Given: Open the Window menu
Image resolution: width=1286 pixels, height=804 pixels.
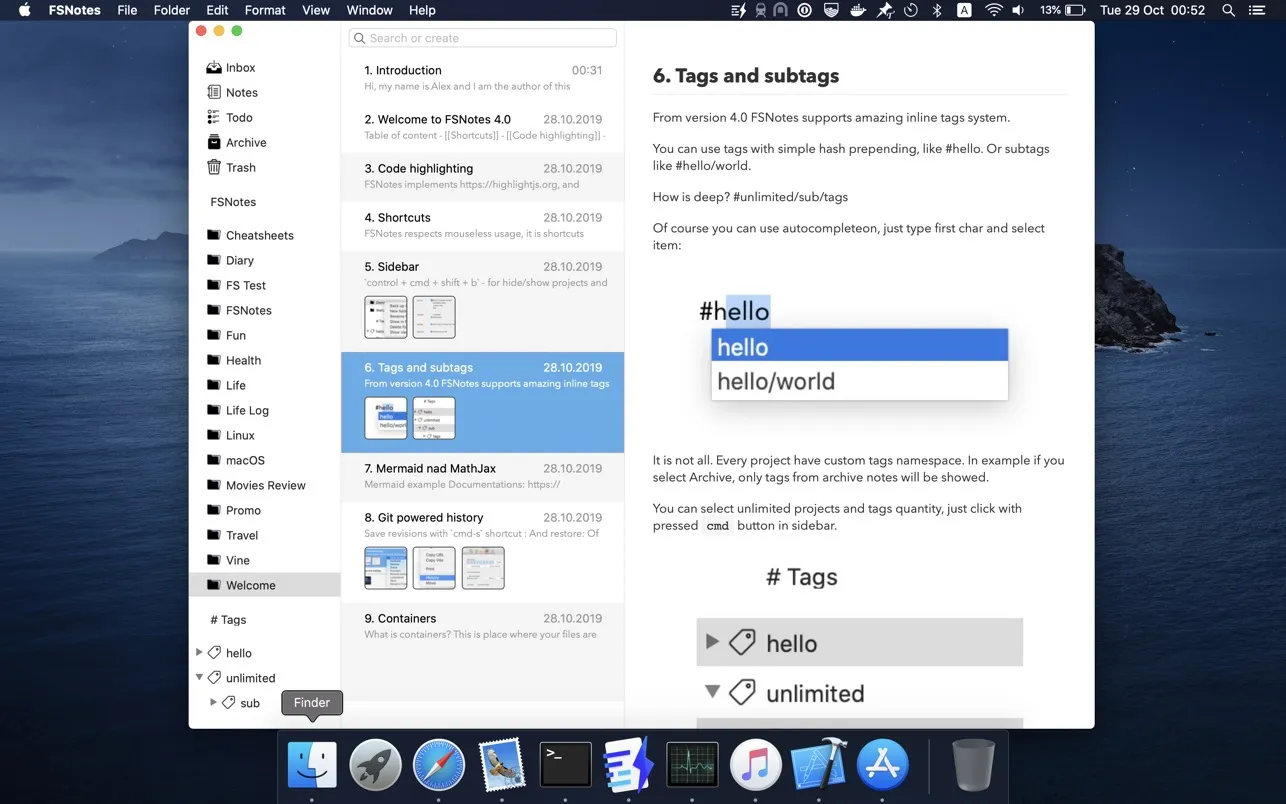Looking at the screenshot, I should tap(369, 10).
